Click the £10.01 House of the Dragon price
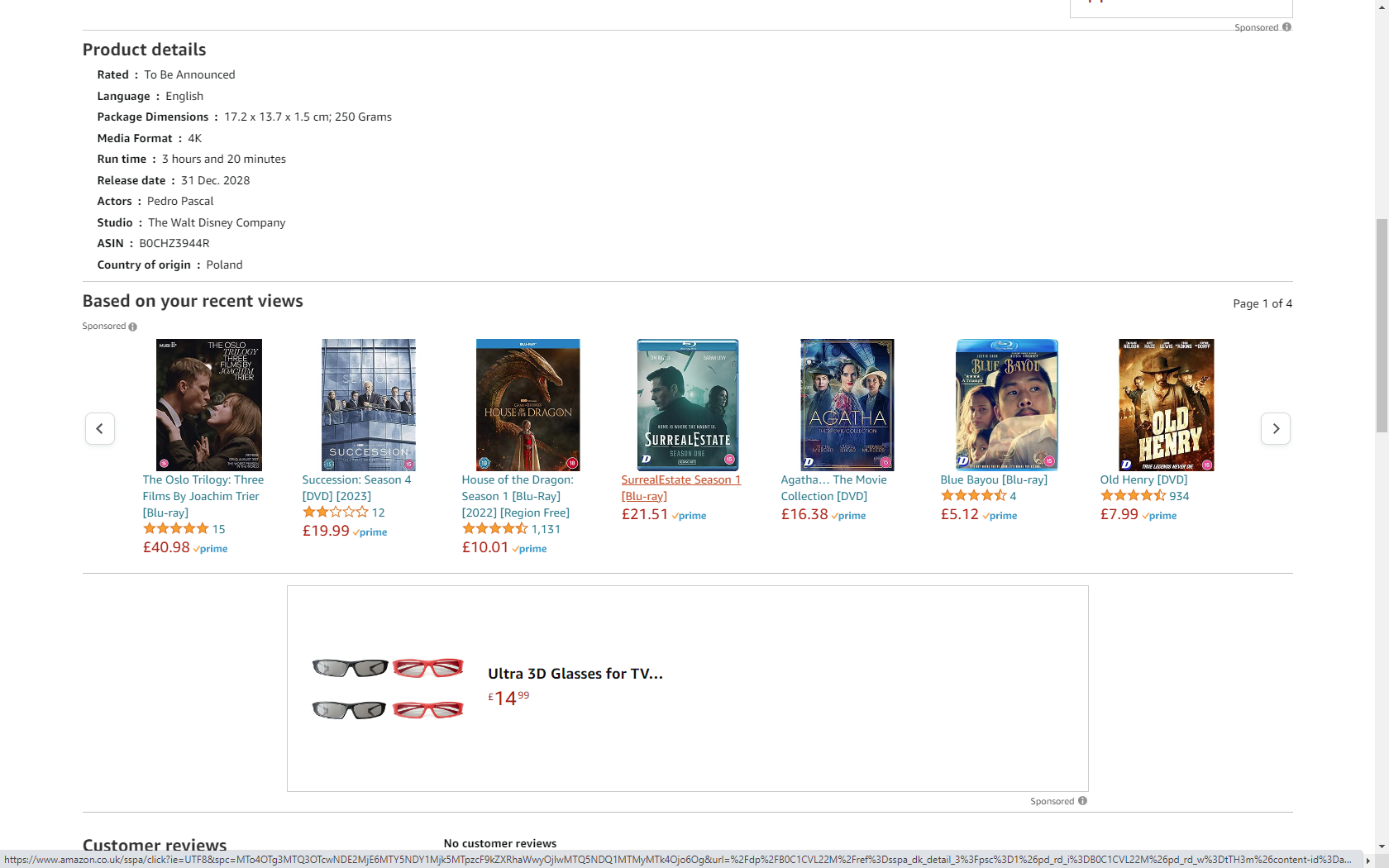The width and height of the screenshot is (1389, 868). 485,547
